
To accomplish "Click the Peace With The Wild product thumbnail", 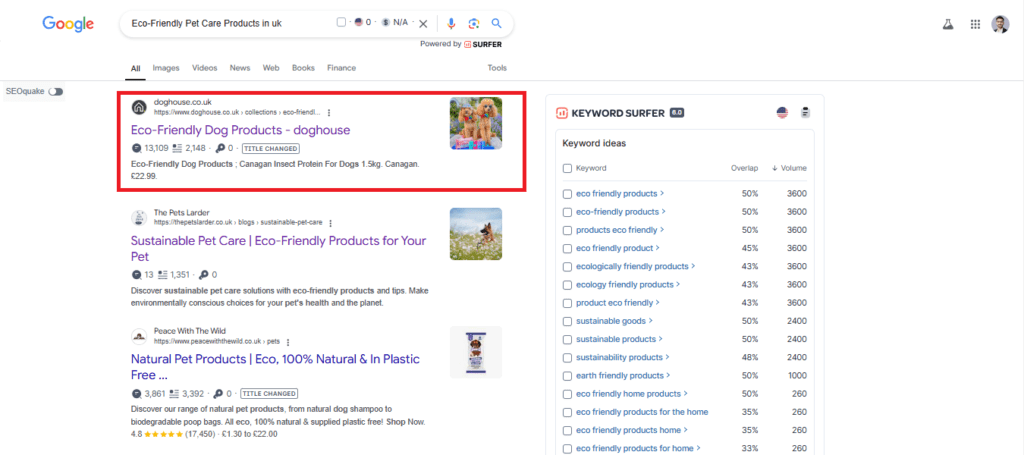I will pyautogui.click(x=476, y=352).
